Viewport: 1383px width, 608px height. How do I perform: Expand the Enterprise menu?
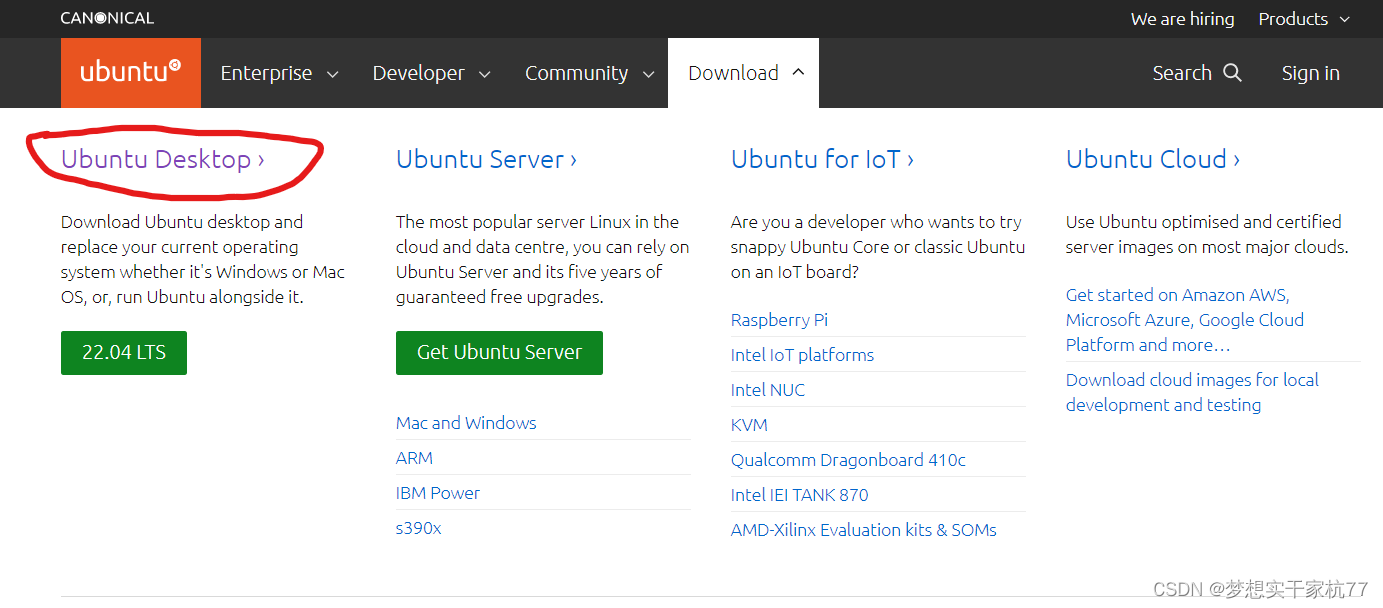pos(279,73)
